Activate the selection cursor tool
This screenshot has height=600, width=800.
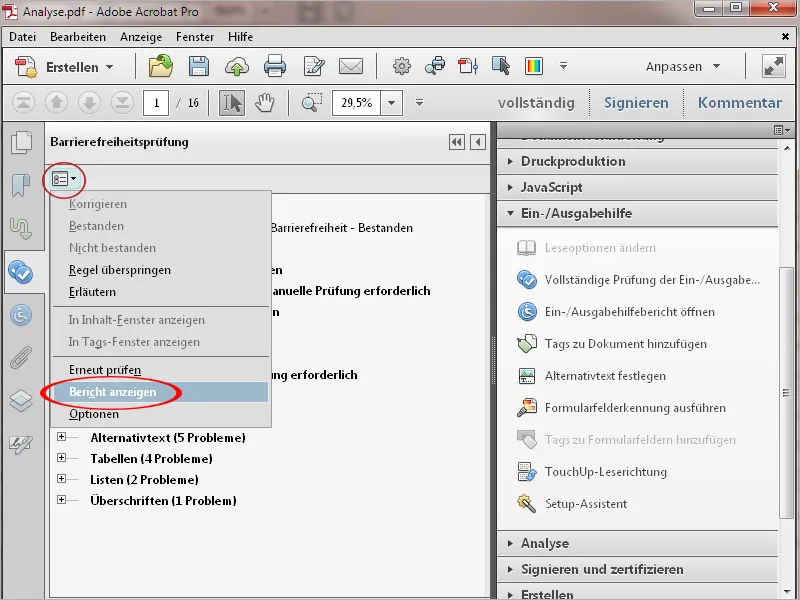coord(232,103)
